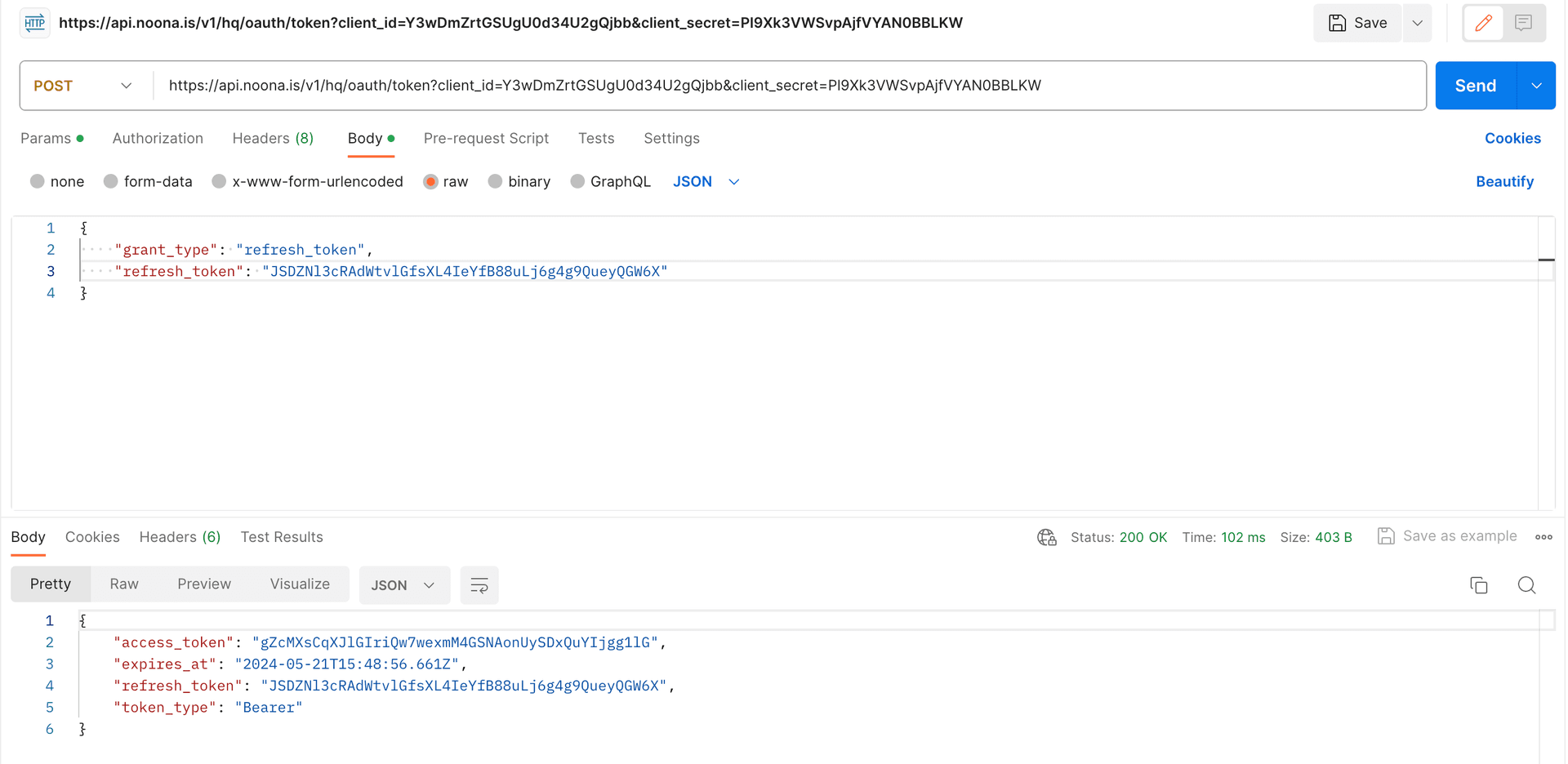
Task: Open the POST method dropdown
Action: coord(82,85)
